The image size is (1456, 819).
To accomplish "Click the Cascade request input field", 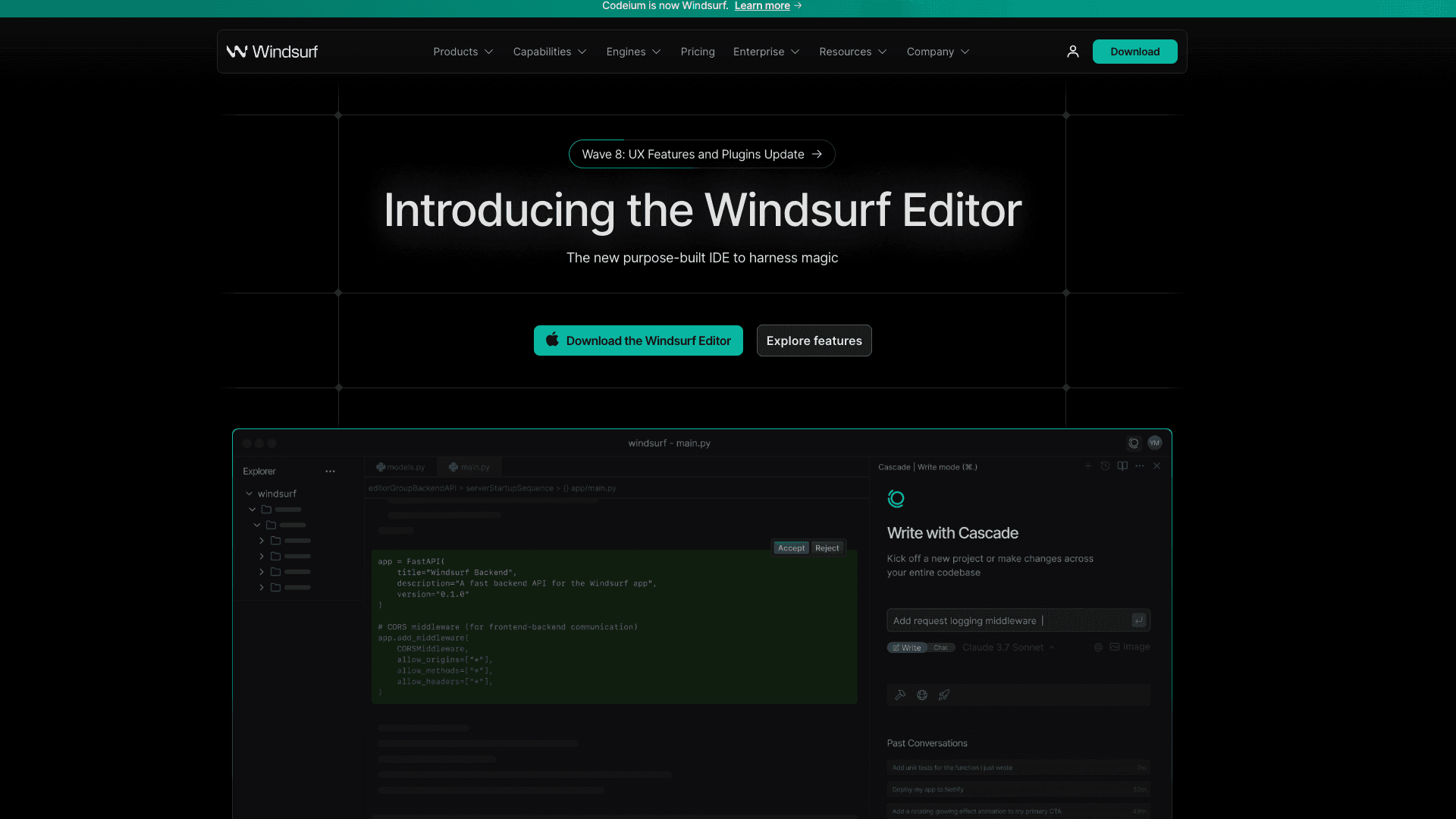I will (x=1018, y=620).
